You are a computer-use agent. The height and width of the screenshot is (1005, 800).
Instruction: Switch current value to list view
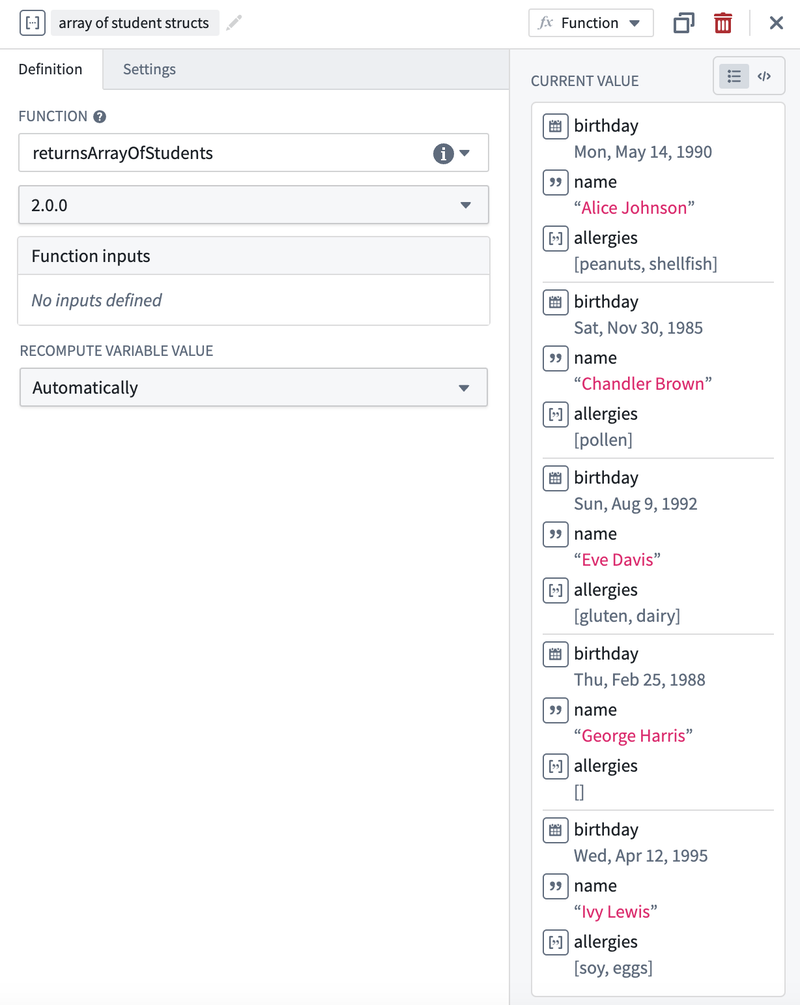pos(734,76)
